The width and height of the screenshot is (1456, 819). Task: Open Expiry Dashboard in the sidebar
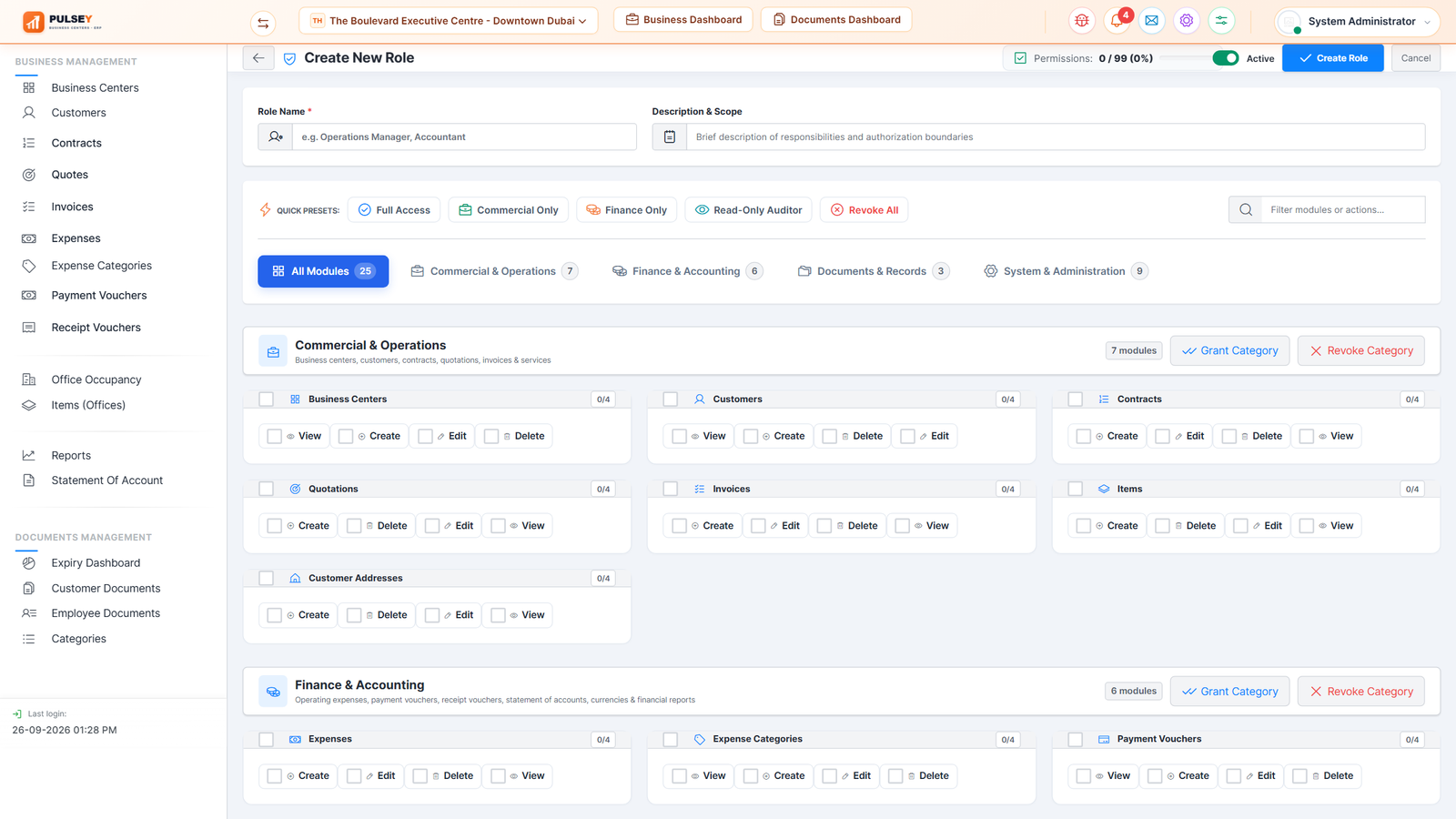click(x=96, y=563)
